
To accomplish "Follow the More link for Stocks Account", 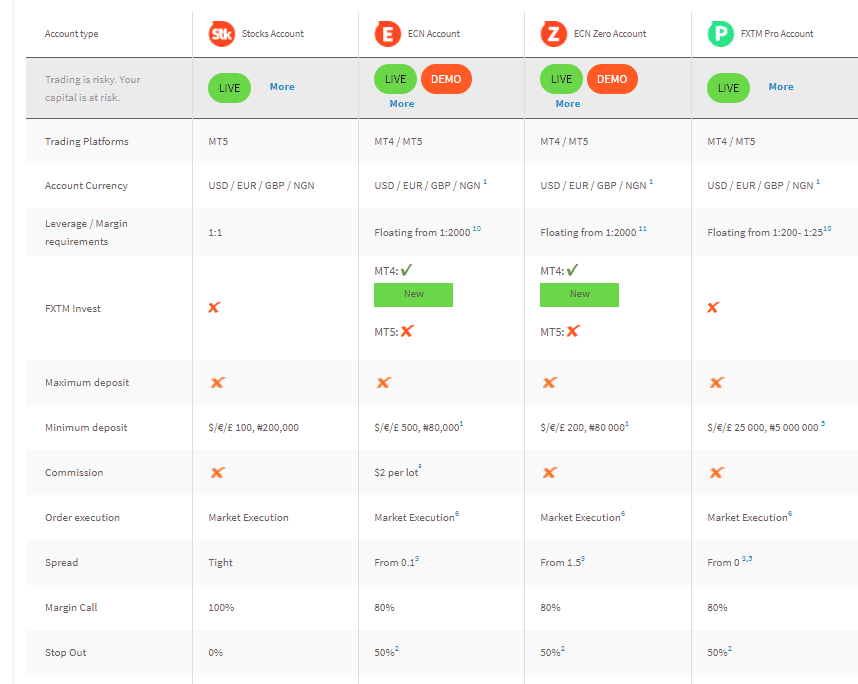I will coord(282,86).
